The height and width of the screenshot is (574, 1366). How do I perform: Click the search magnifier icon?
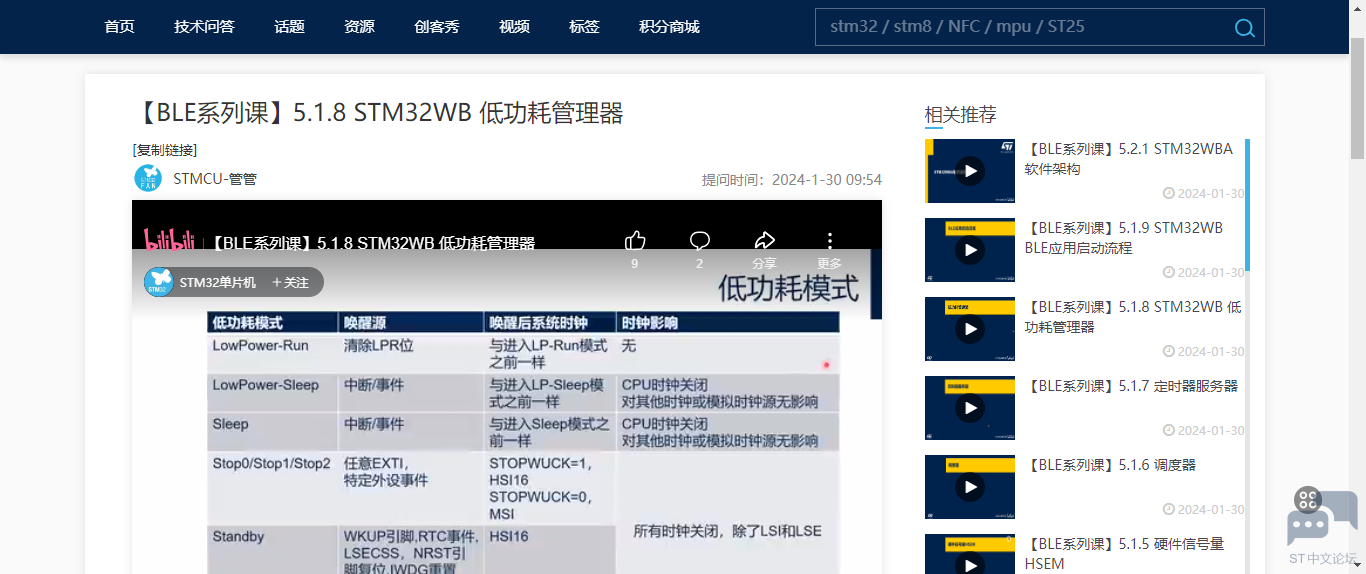1244,28
